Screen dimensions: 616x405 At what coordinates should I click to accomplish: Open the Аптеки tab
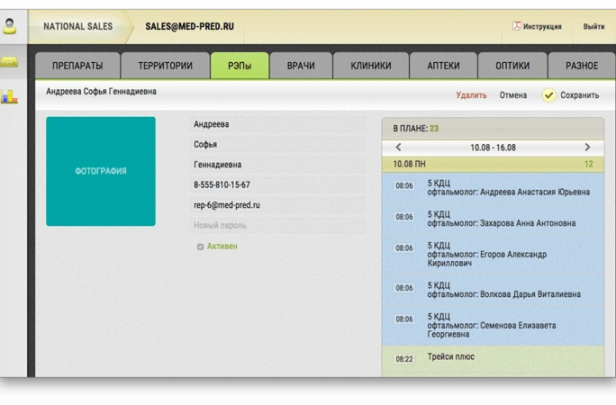[x=443, y=66]
